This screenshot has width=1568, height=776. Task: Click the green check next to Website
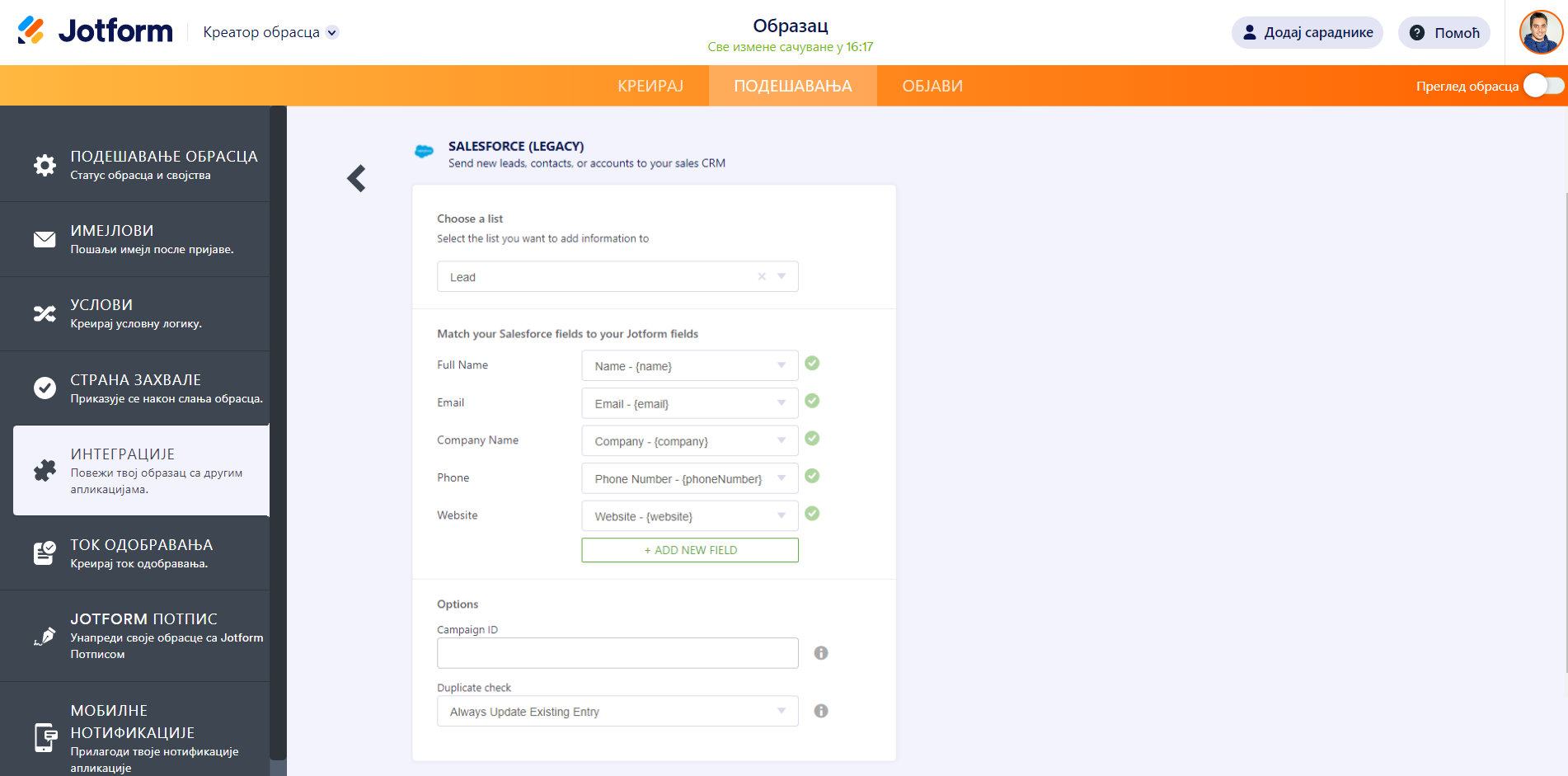pos(812,514)
